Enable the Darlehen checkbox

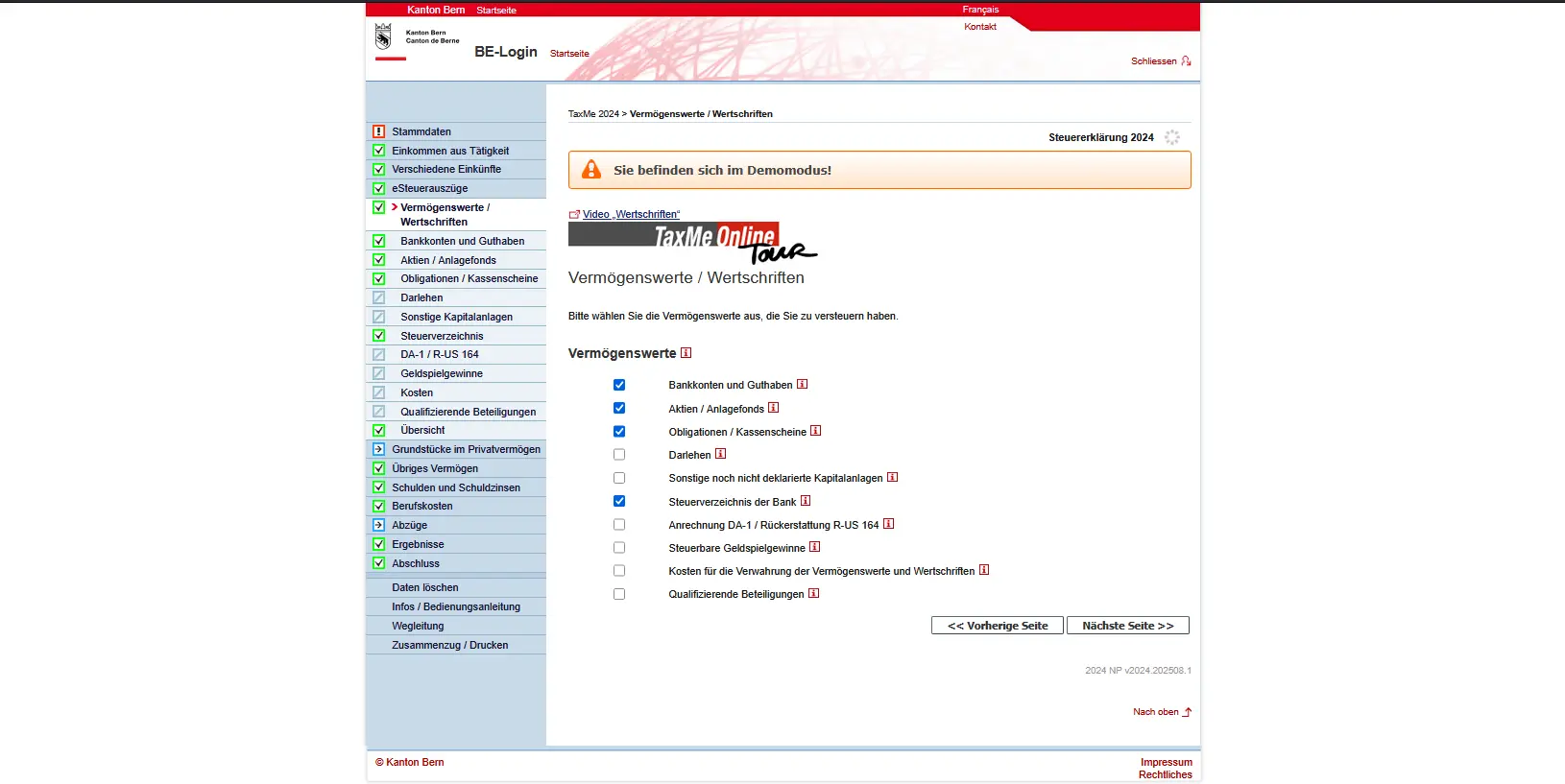pos(619,455)
